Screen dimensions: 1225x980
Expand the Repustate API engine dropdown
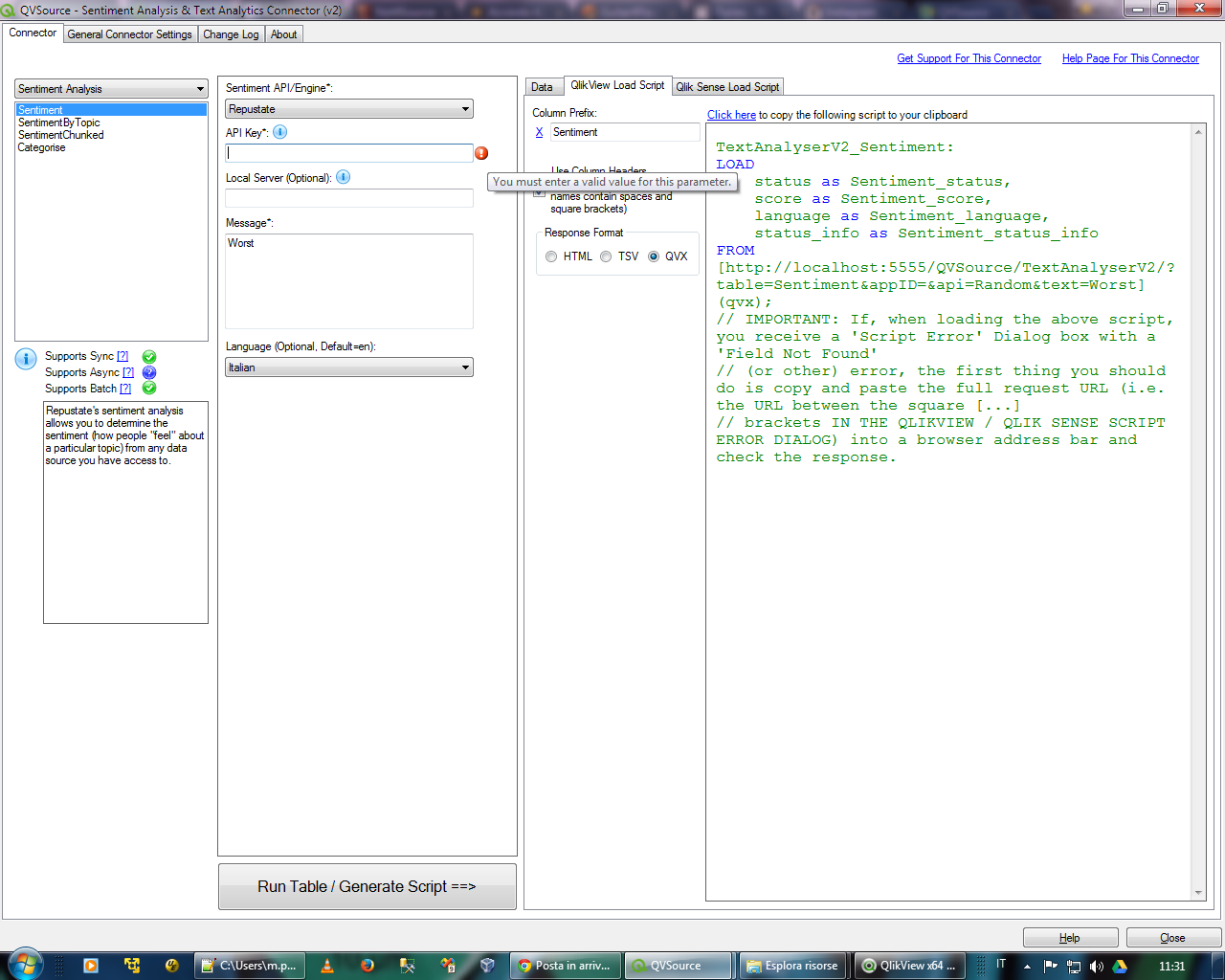(x=349, y=109)
